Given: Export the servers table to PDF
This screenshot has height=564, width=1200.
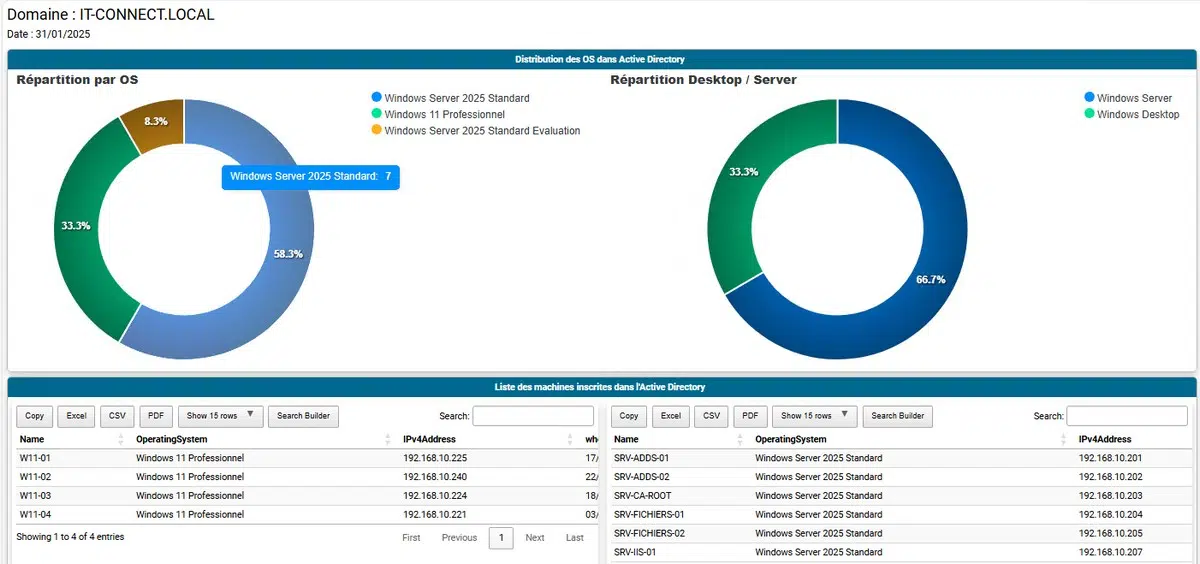Looking at the screenshot, I should [x=749, y=416].
